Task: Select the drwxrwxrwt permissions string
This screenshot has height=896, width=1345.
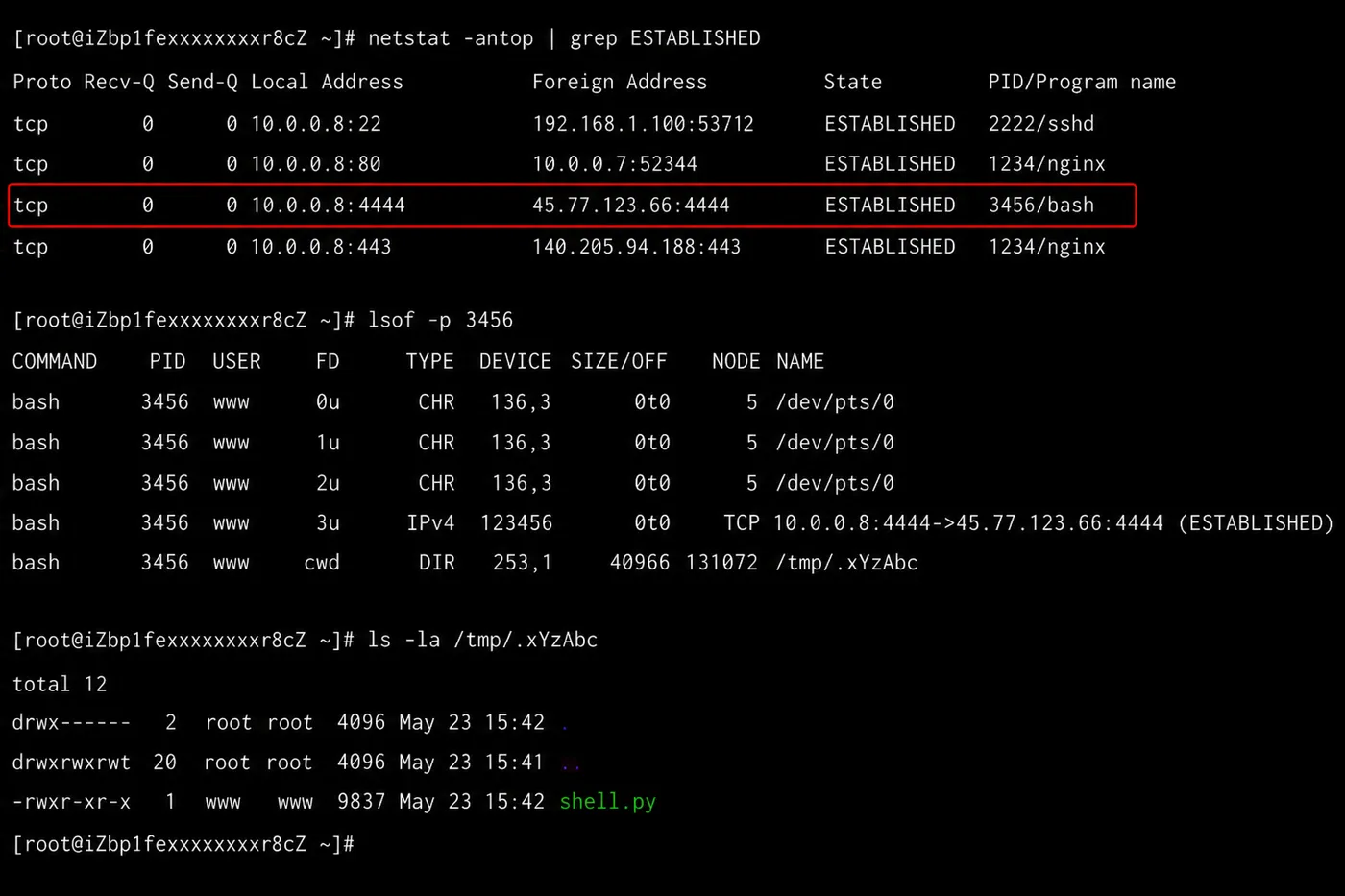Action: pos(71,763)
